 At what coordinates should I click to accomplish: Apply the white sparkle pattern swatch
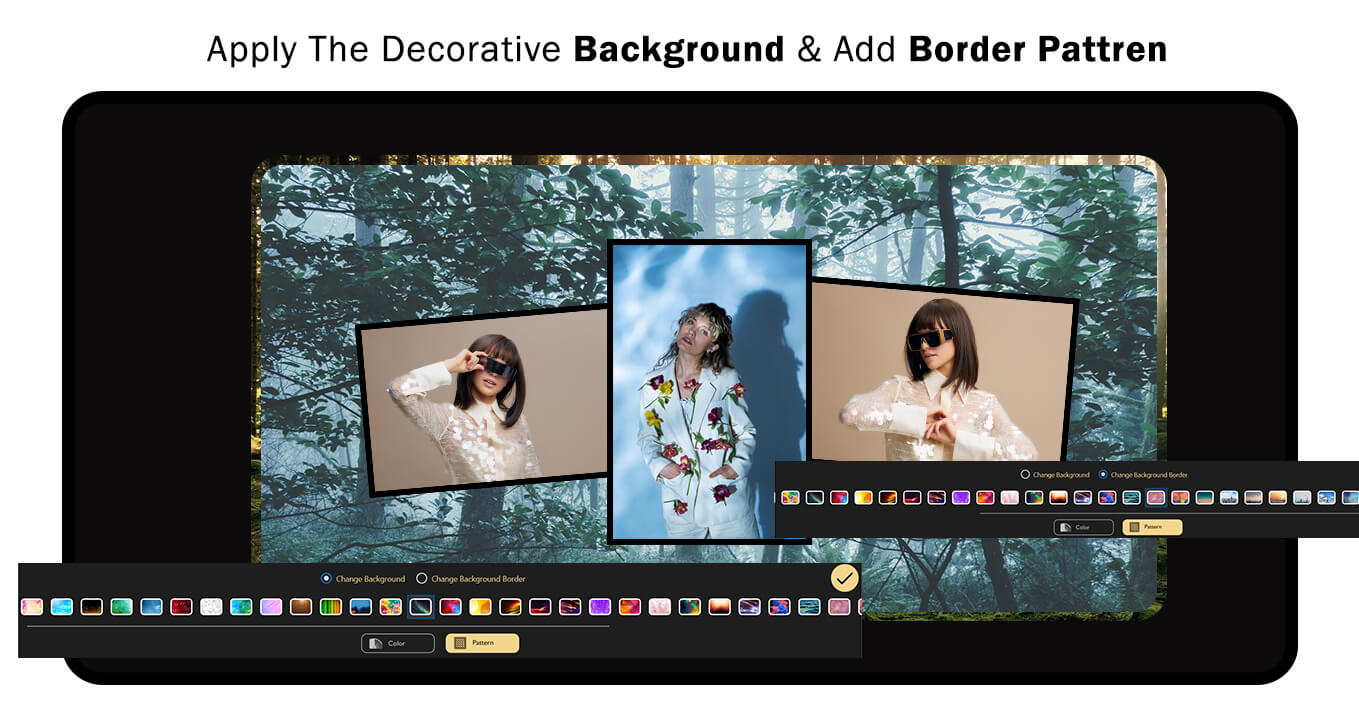211,607
